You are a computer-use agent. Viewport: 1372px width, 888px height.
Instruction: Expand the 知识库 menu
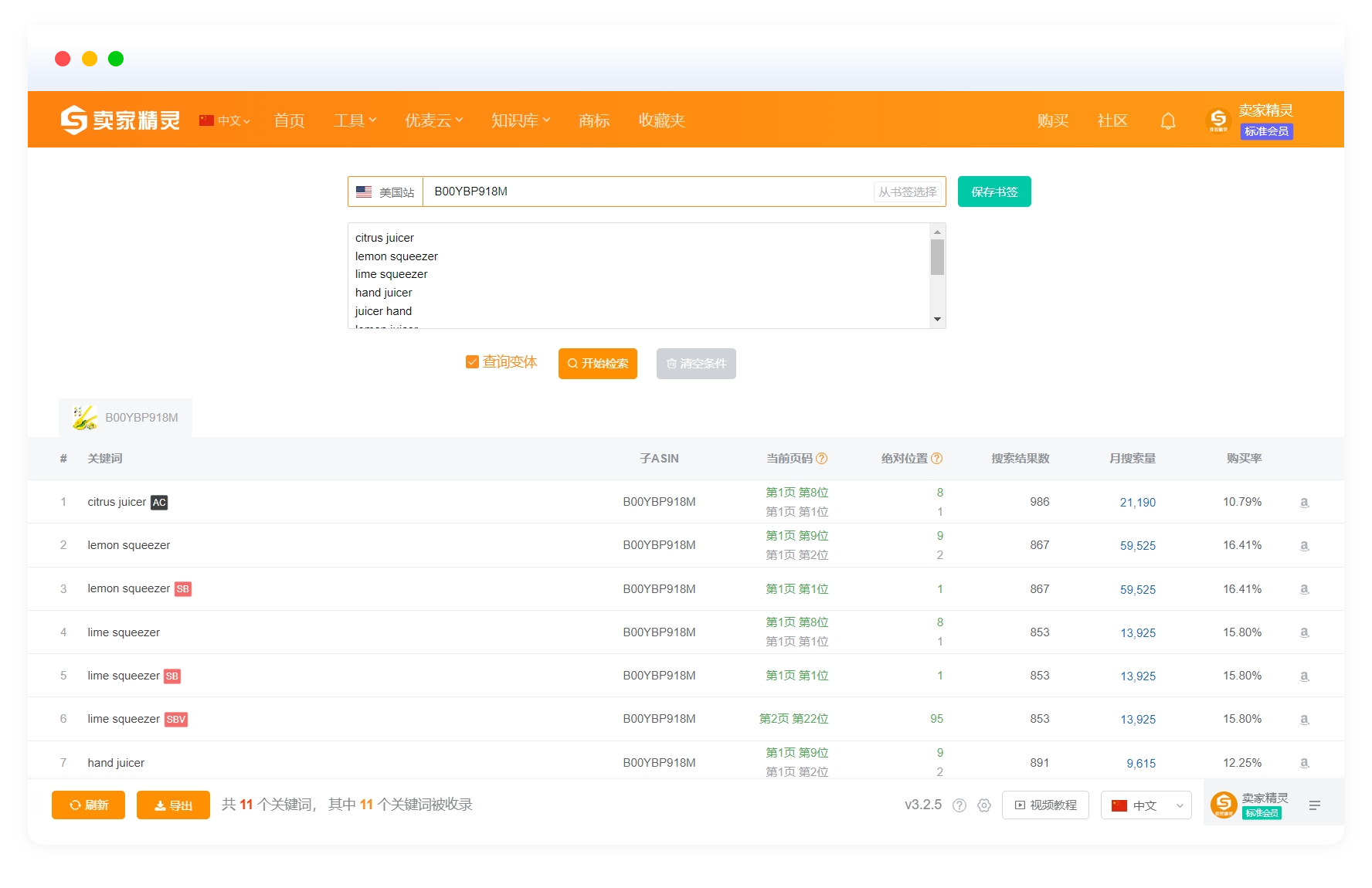[x=521, y=120]
